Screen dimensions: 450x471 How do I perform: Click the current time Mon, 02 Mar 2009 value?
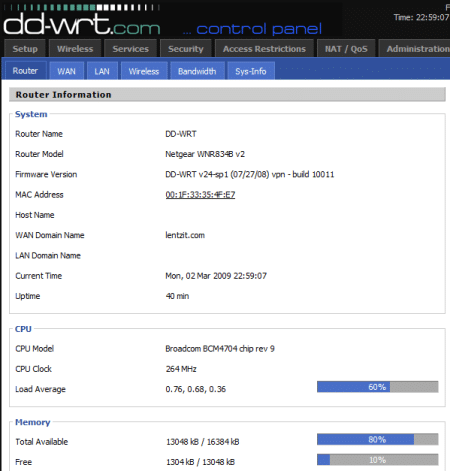point(216,276)
